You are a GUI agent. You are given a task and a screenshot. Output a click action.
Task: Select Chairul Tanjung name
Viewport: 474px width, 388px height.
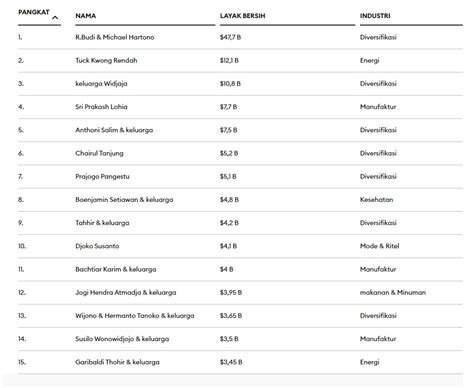(99, 153)
